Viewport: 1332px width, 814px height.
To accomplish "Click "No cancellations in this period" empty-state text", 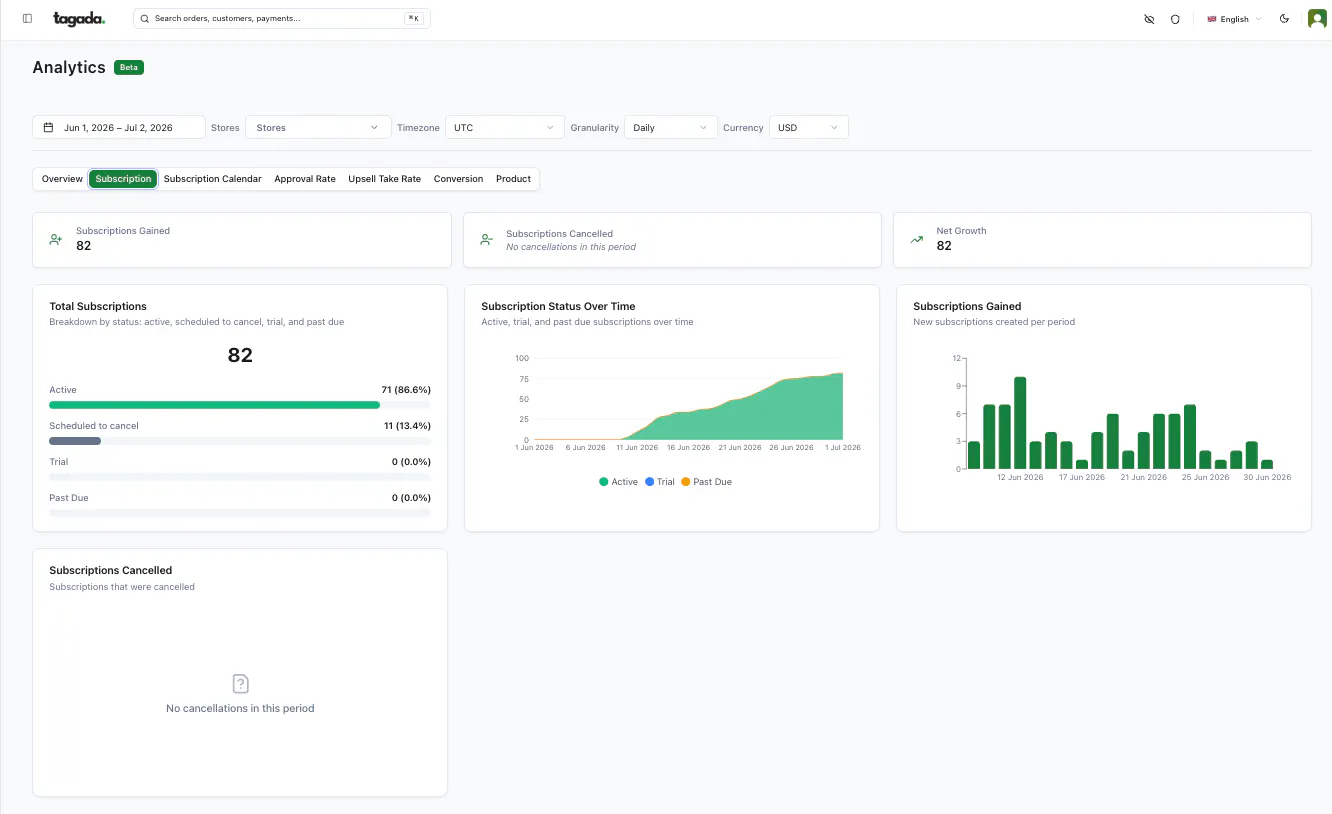I will [x=240, y=708].
